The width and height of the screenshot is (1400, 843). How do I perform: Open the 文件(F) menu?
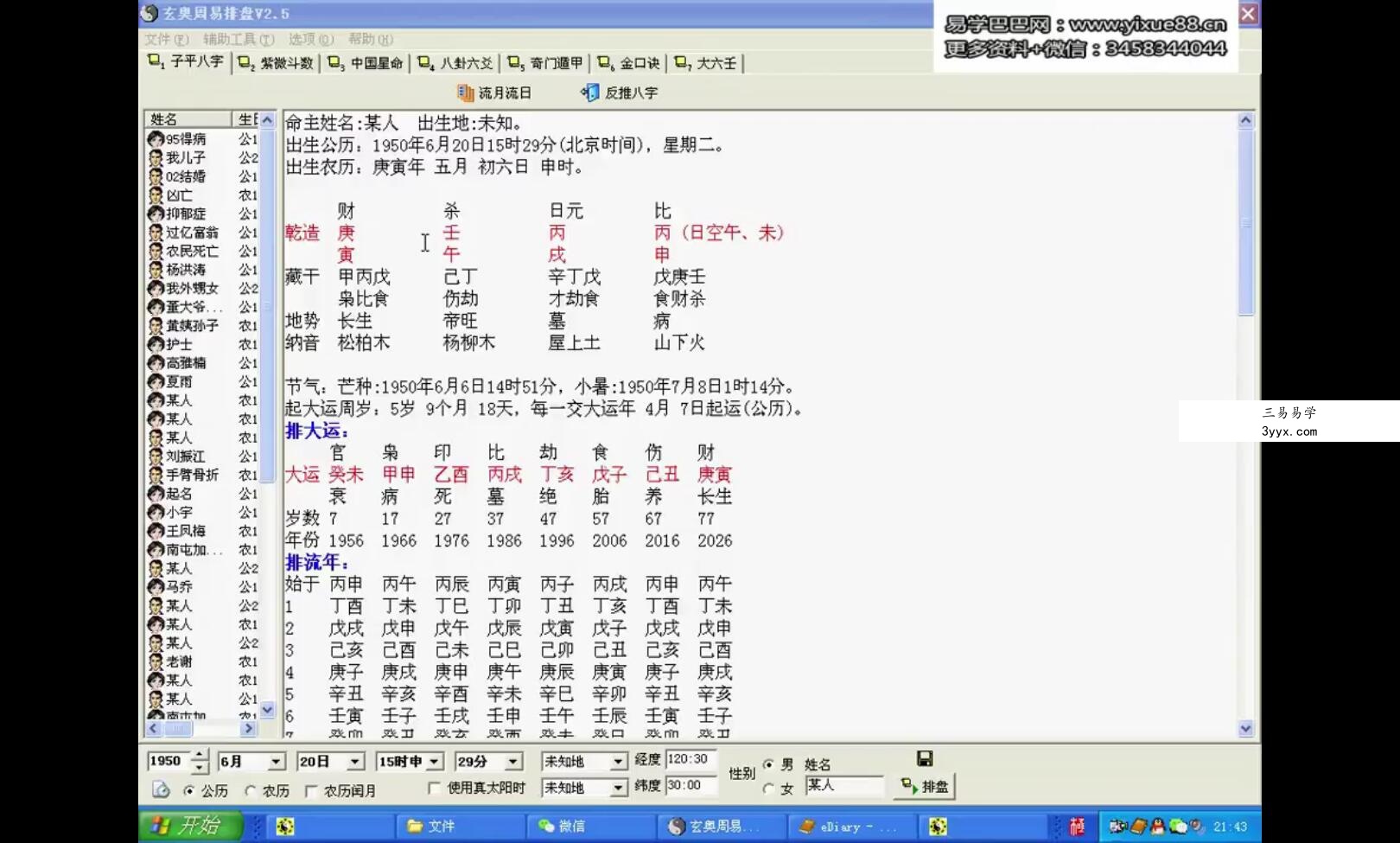[167, 39]
